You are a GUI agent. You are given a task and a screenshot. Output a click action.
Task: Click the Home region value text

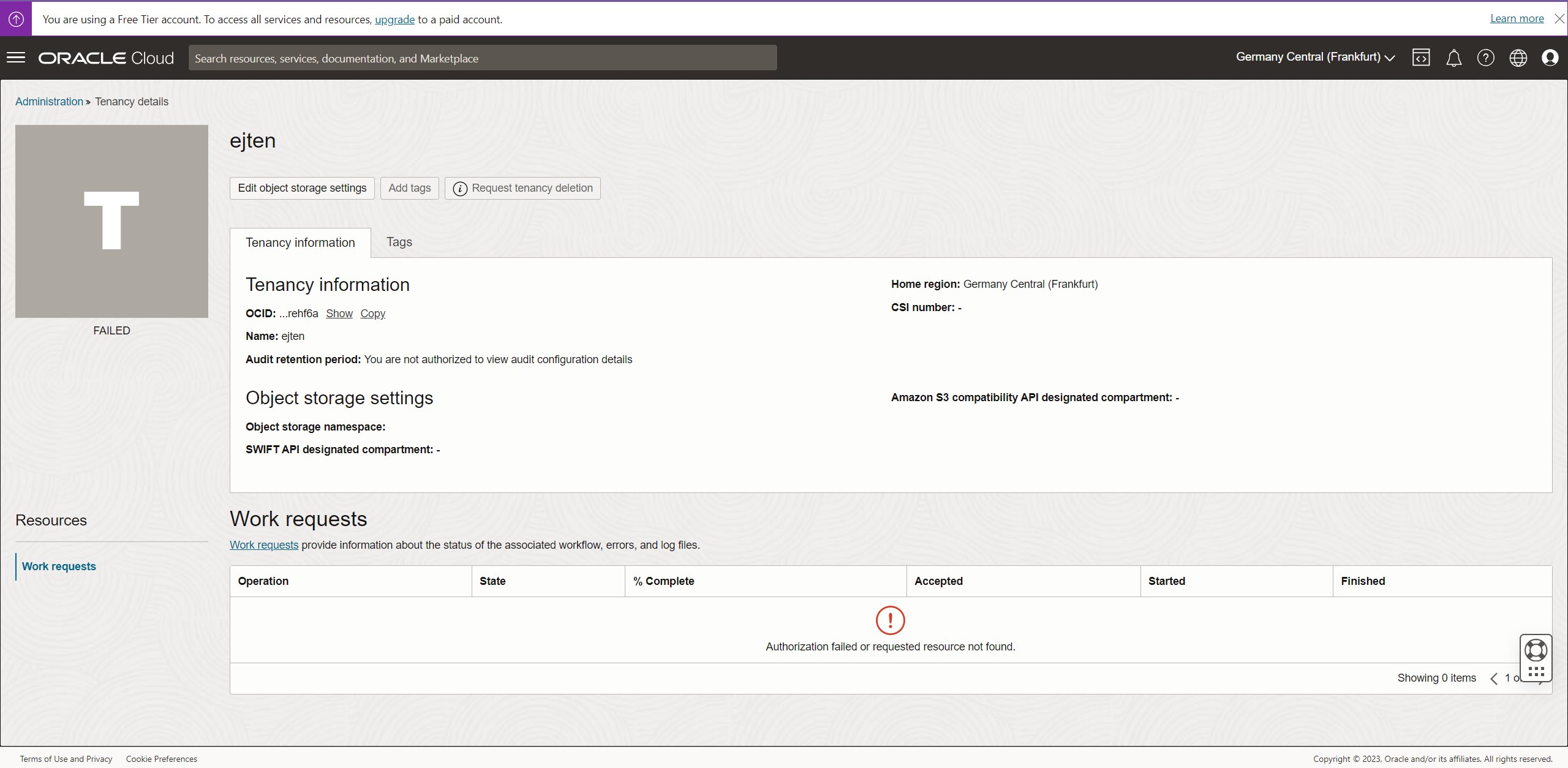pos(1030,284)
